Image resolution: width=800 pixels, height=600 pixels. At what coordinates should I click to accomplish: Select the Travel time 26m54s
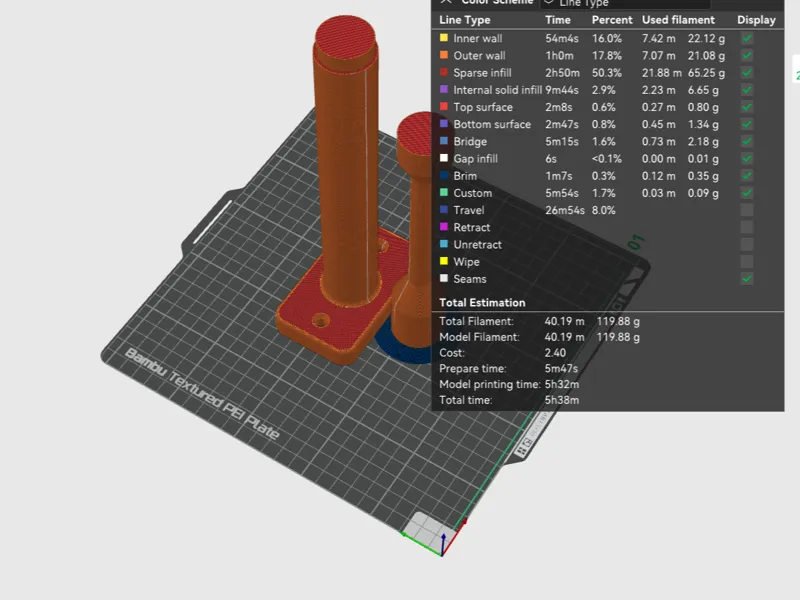point(565,210)
